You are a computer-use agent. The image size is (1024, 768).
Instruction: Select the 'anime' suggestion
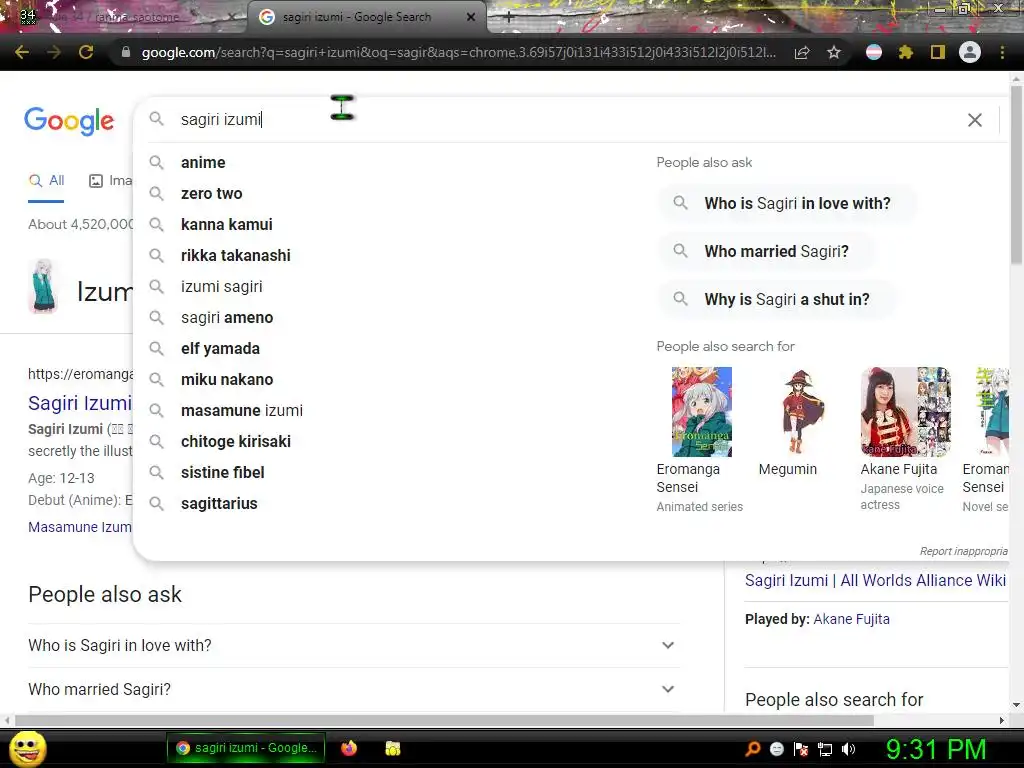pos(203,163)
